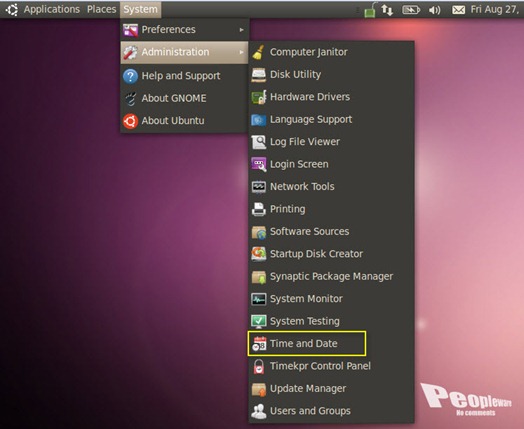Click the Users and Groups label
The width and height of the screenshot is (524, 429).
click(x=310, y=411)
